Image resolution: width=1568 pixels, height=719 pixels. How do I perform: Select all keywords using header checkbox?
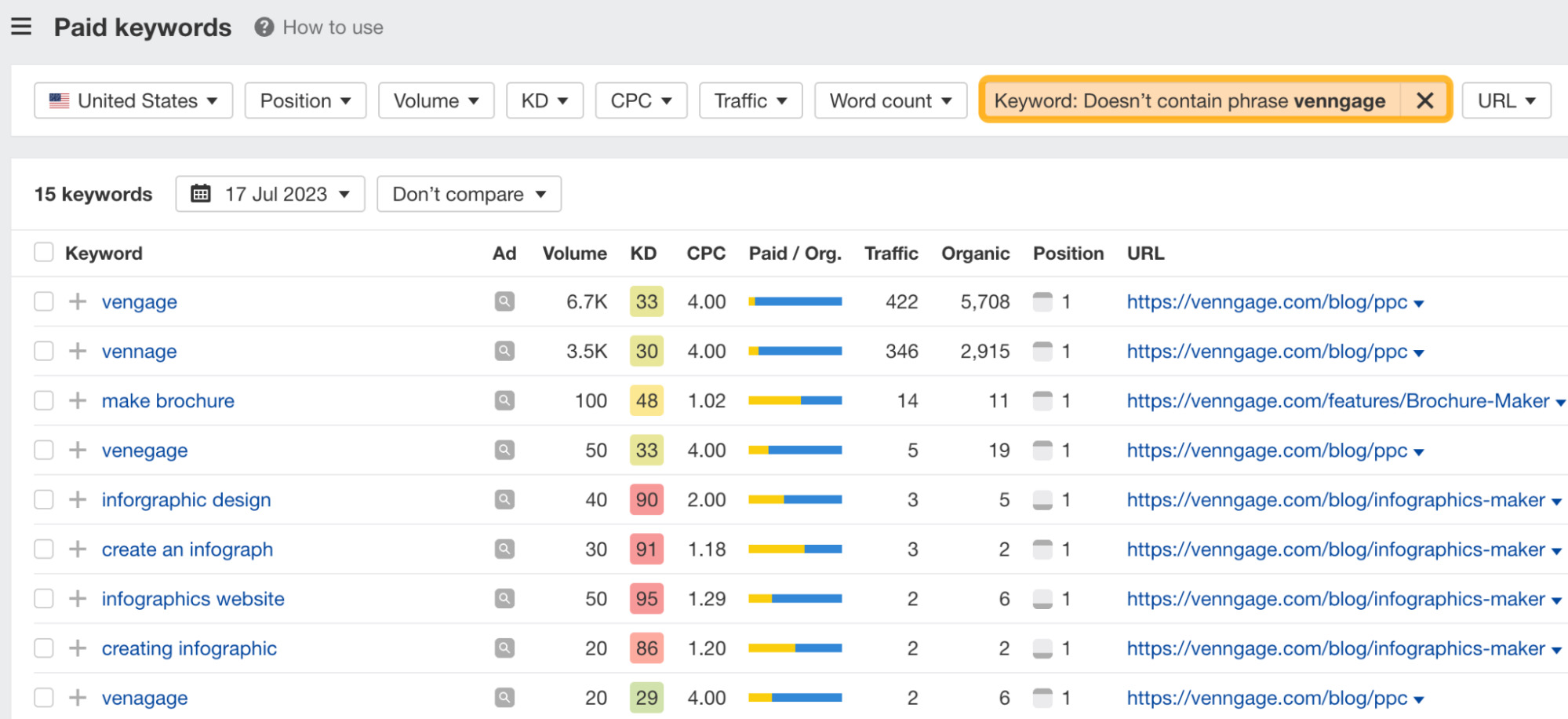(43, 251)
